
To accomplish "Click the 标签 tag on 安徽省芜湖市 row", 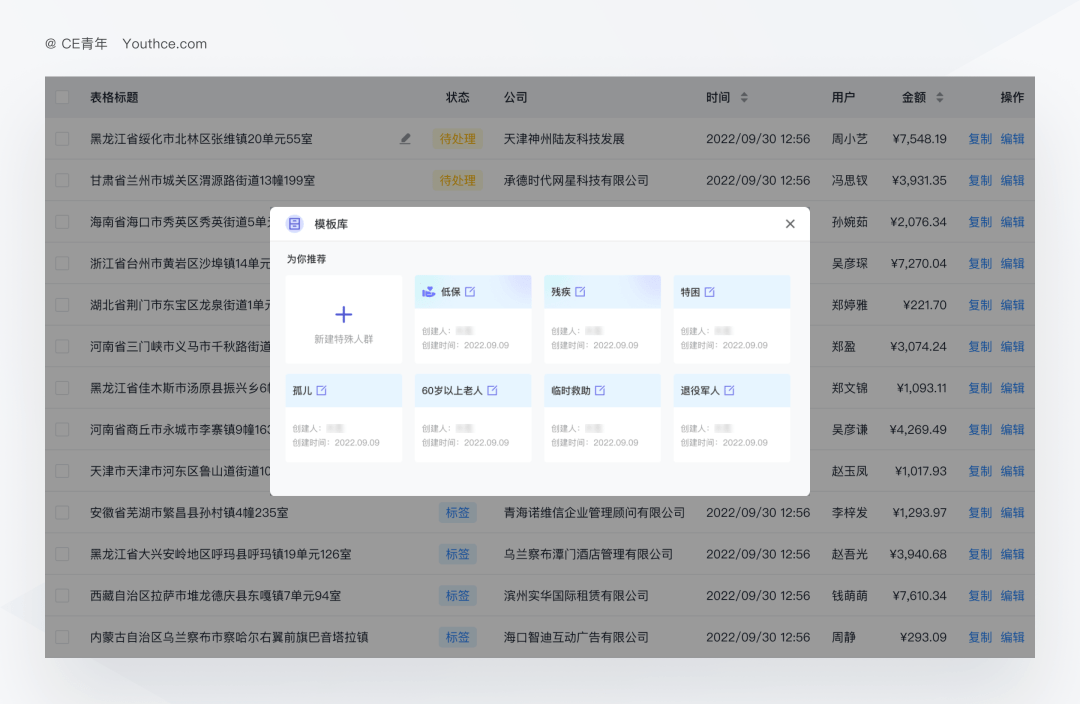I will pyautogui.click(x=457, y=512).
